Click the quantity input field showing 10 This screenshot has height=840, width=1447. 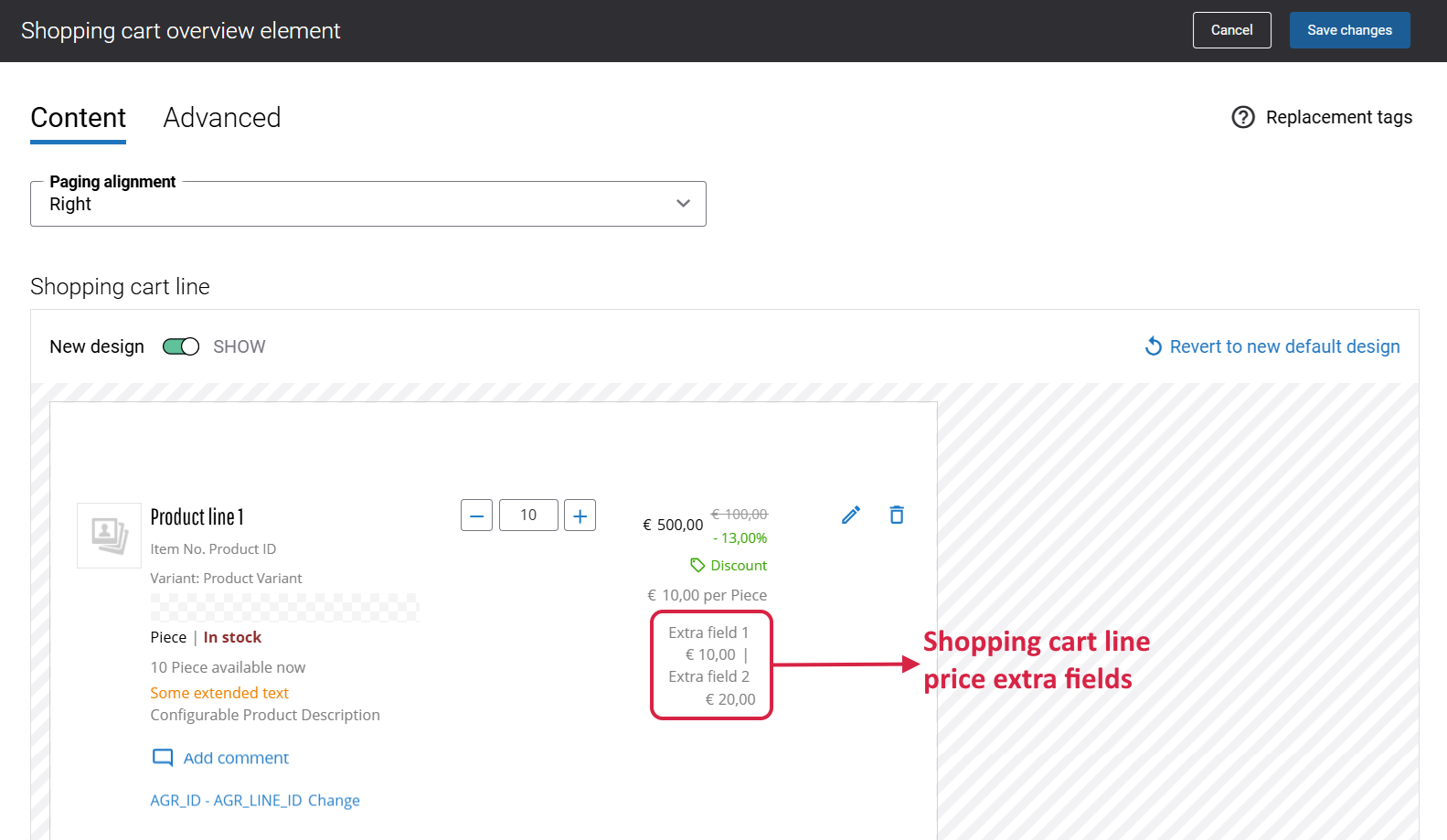coord(528,516)
